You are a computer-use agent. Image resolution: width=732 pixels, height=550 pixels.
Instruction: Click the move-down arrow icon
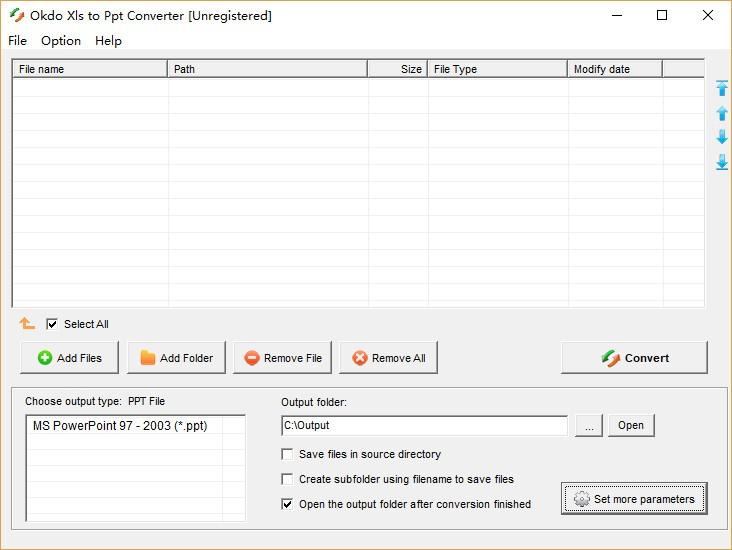(x=722, y=137)
